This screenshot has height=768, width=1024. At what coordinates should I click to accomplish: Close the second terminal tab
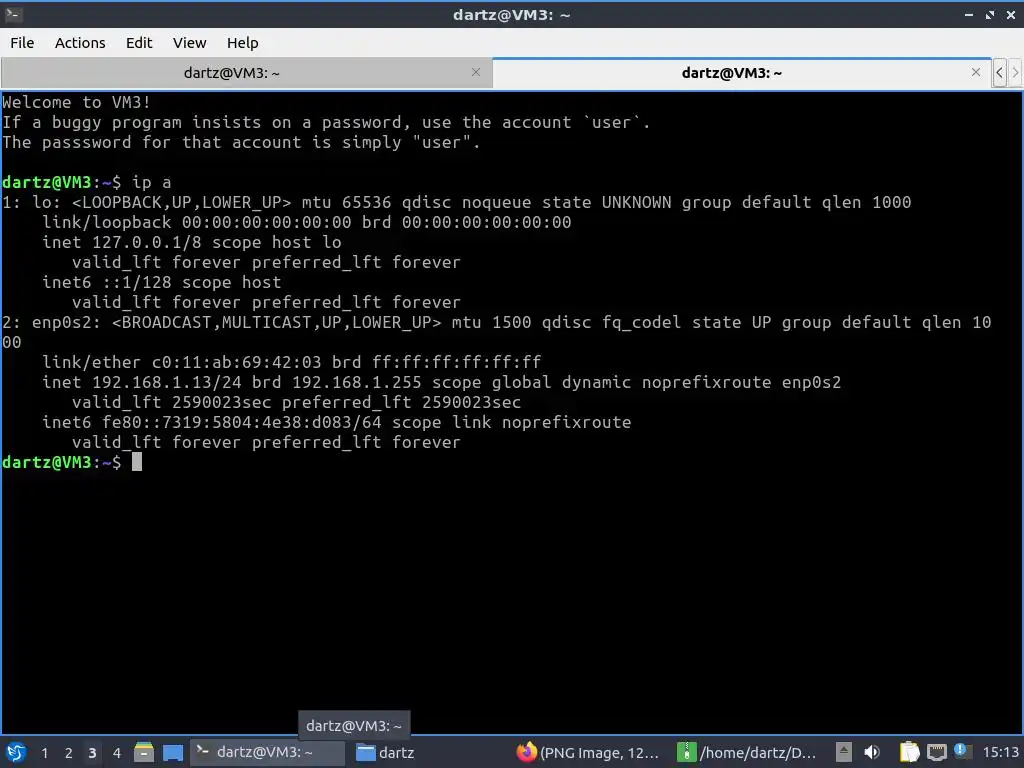[x=976, y=72]
